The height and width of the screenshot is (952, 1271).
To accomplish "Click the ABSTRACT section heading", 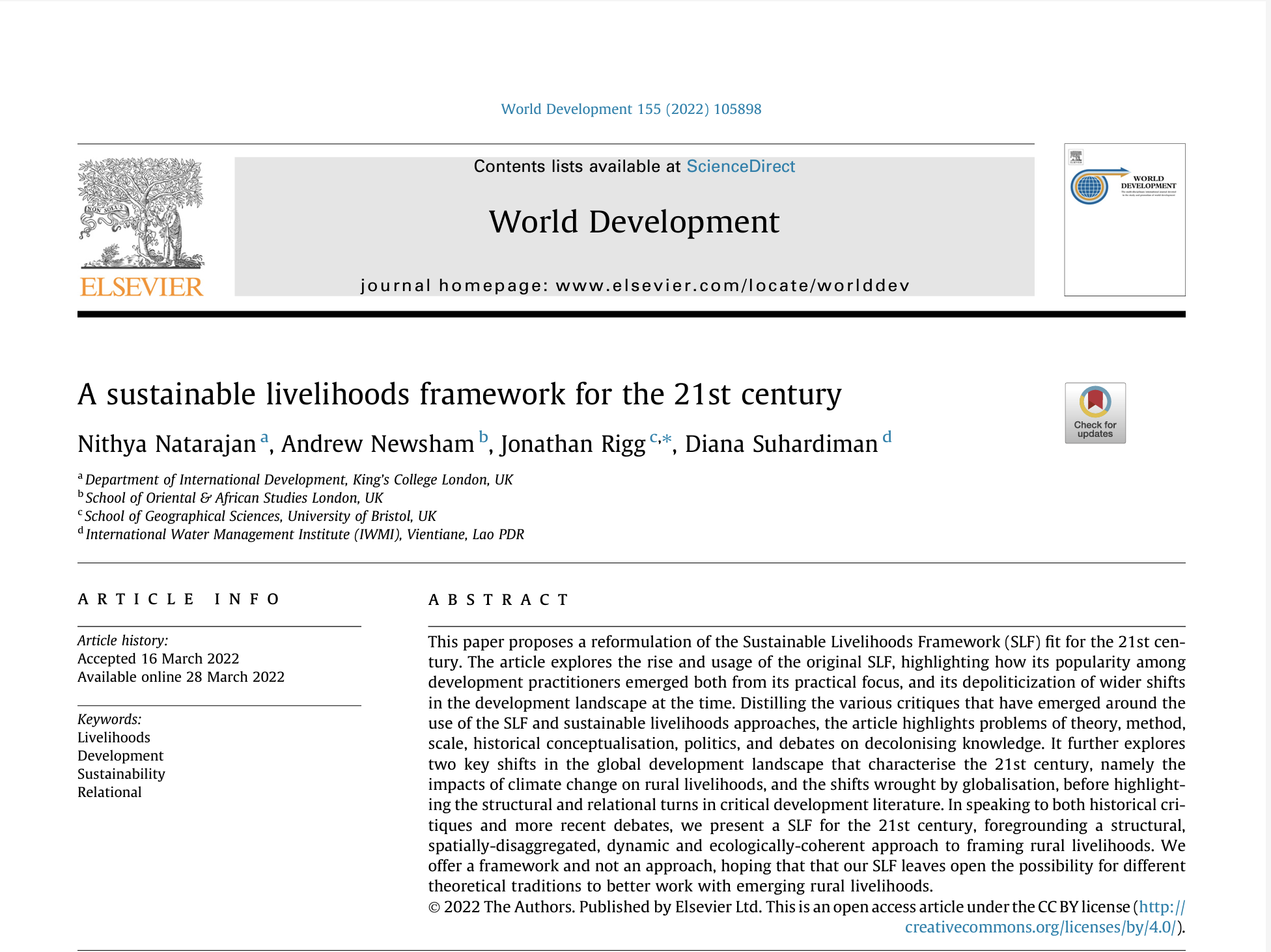I will pos(499,599).
